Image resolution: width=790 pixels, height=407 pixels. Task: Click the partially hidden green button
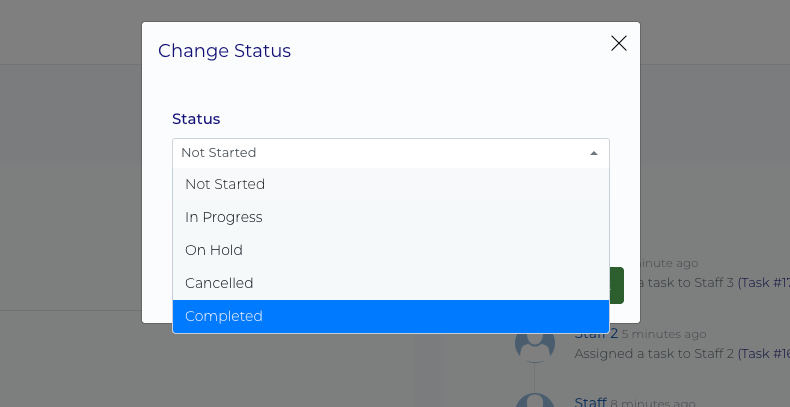tap(617, 285)
